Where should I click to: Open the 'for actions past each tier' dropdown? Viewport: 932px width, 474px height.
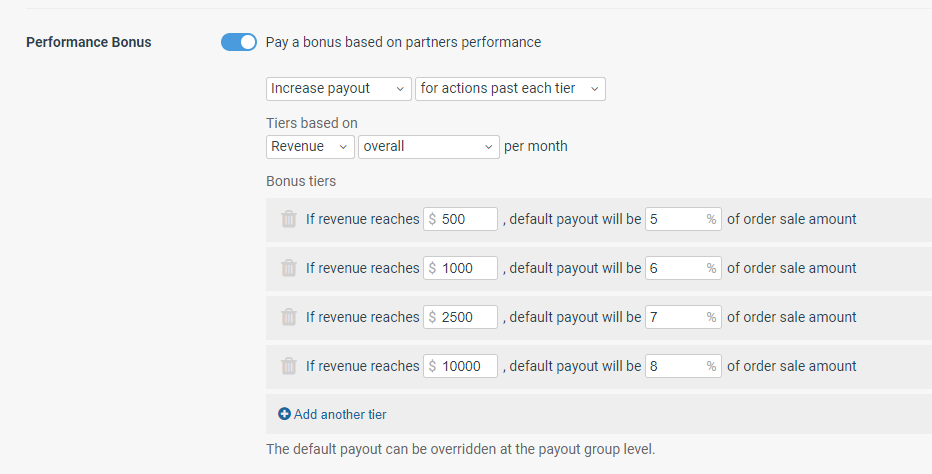pos(510,89)
